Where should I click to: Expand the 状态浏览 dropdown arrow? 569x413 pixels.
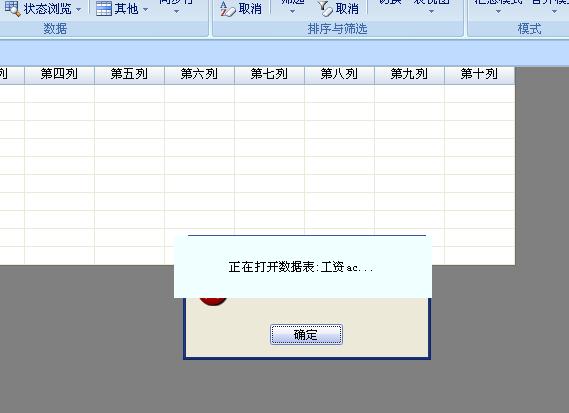(79, 9)
